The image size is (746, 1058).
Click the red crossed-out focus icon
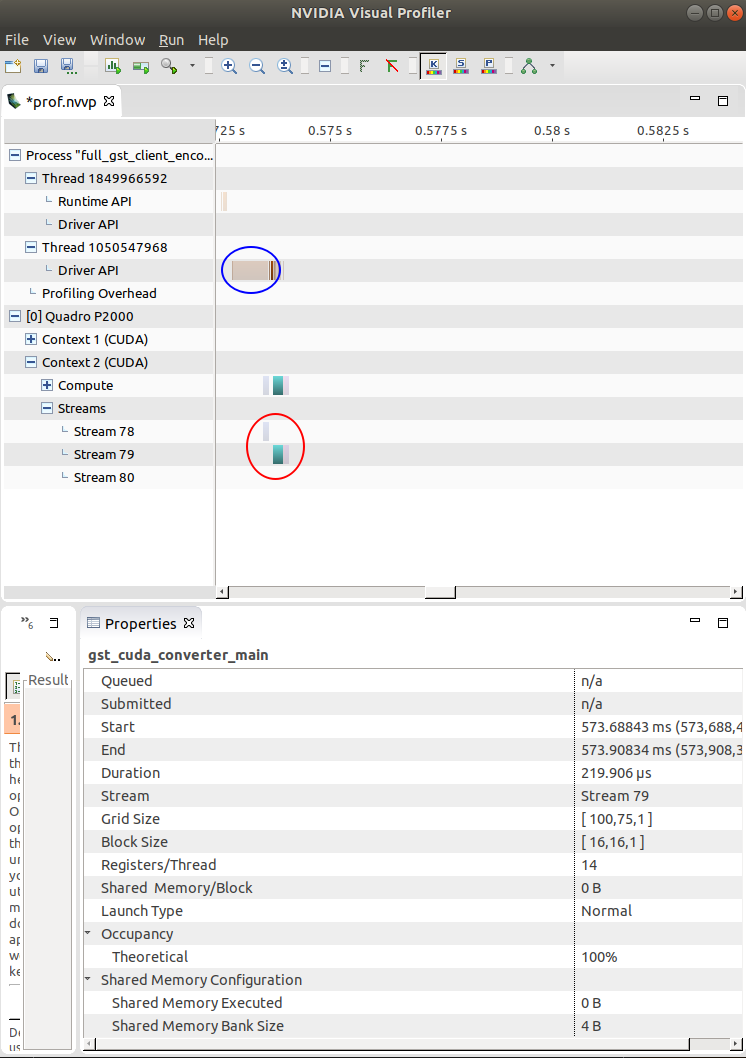[x=392, y=66]
